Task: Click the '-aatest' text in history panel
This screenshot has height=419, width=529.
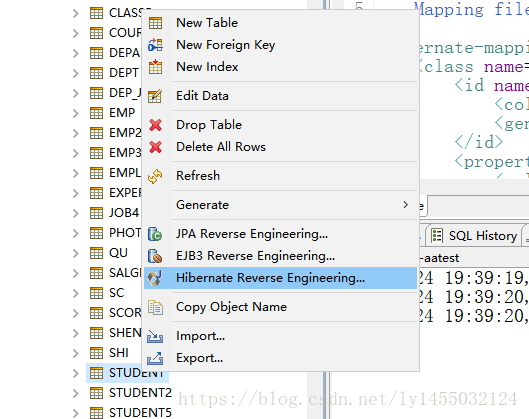Action: [x=440, y=258]
